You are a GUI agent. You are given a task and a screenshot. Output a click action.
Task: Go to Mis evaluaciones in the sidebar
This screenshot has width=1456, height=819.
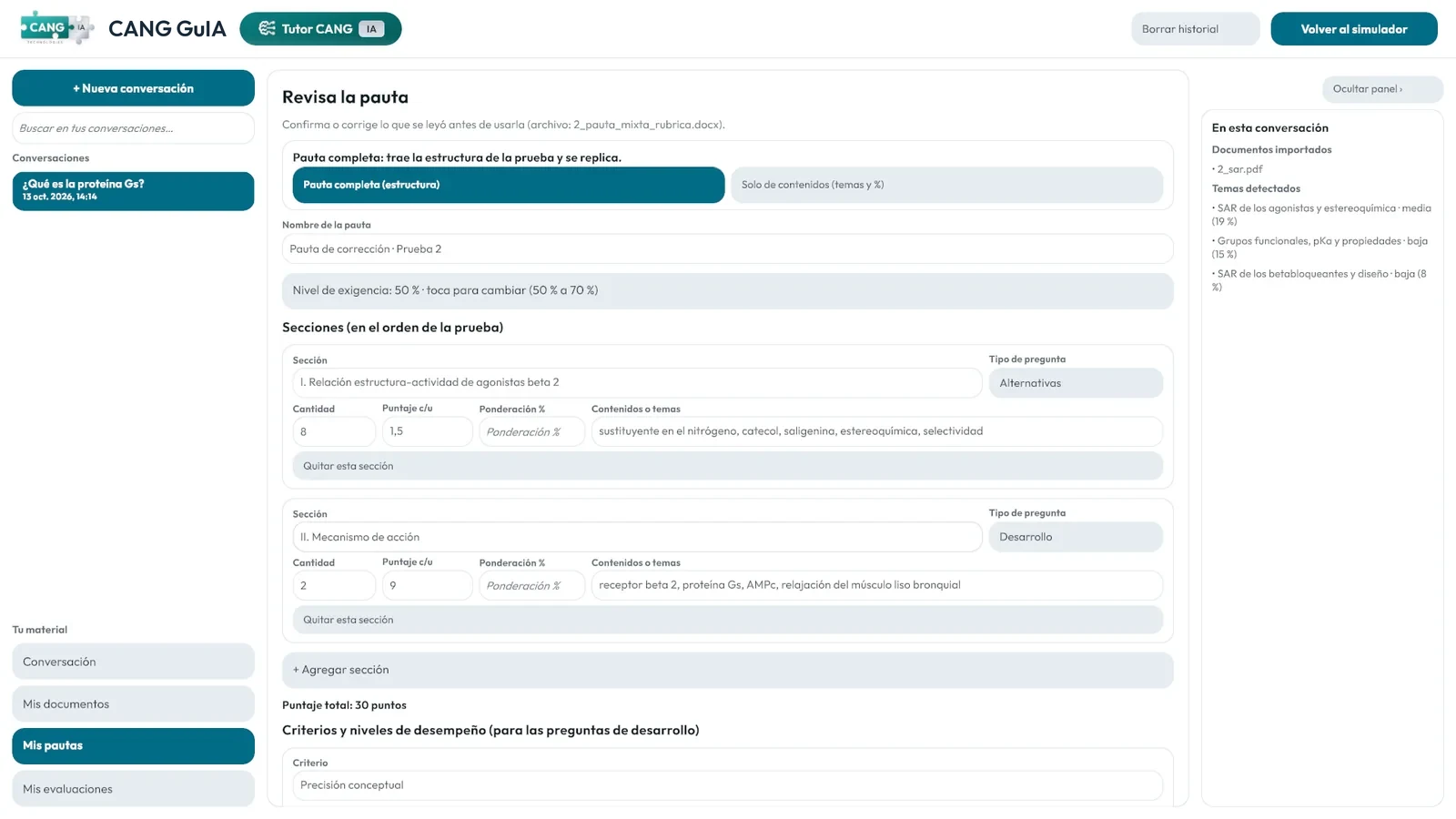point(133,789)
